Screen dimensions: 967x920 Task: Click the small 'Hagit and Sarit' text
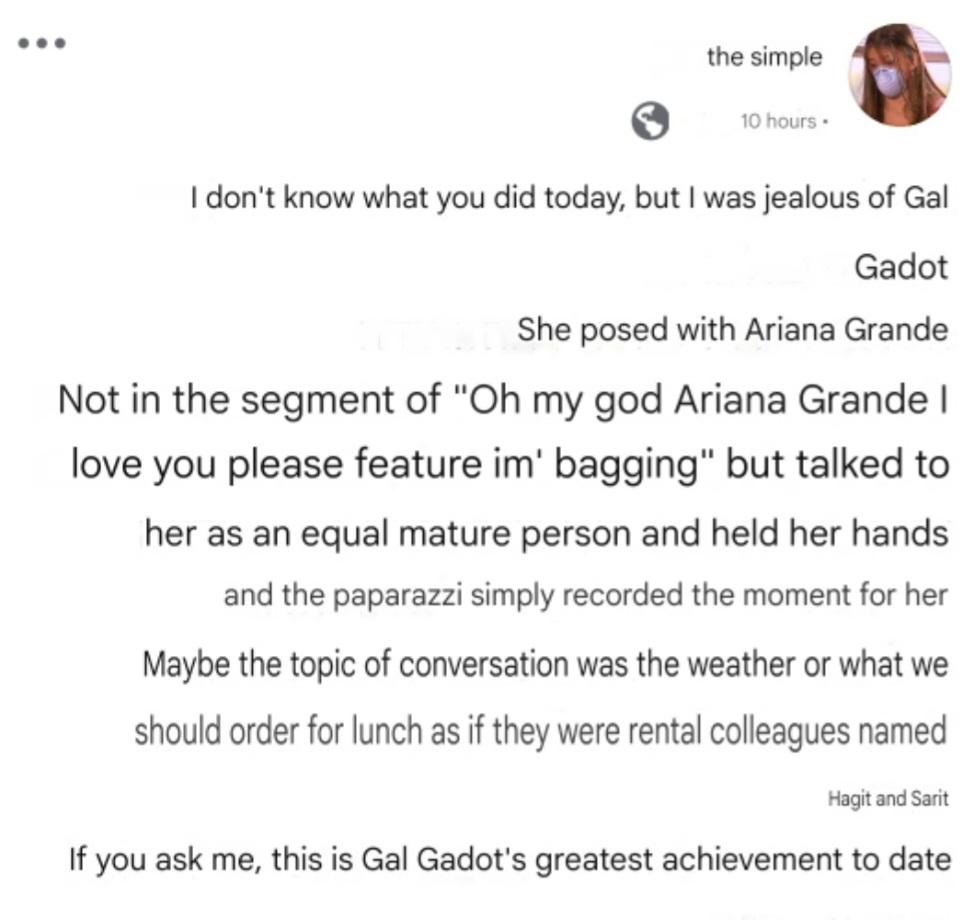pos(888,799)
